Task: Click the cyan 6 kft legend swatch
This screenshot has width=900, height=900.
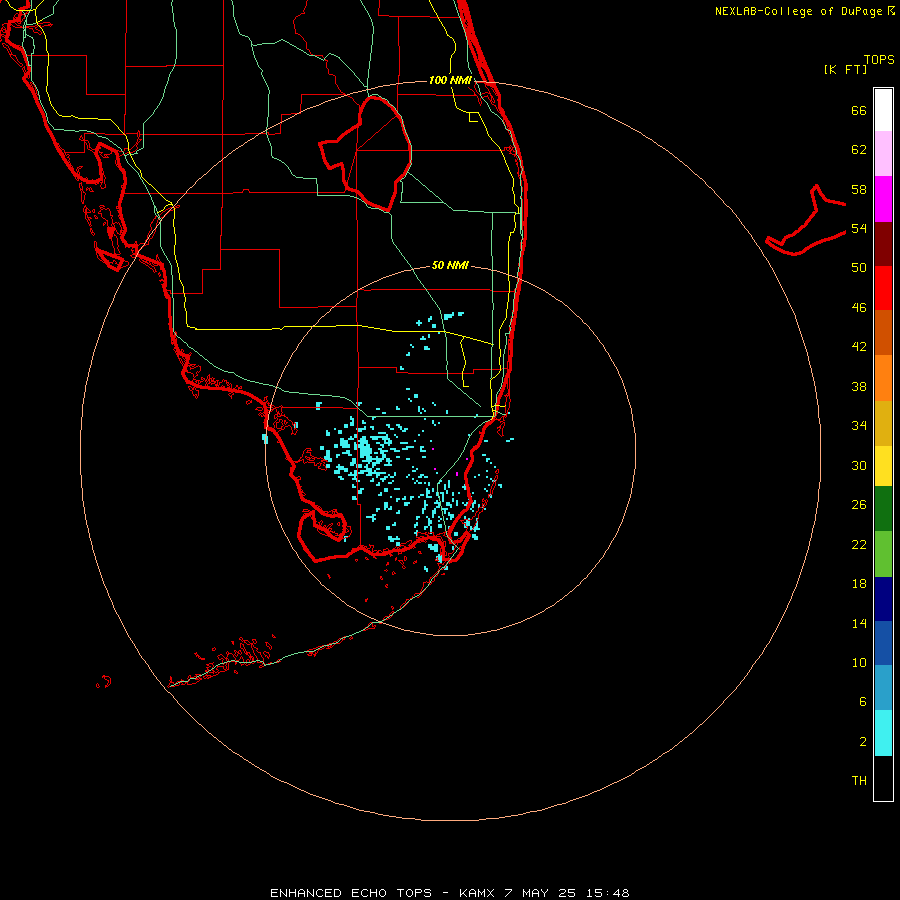Action: click(883, 733)
